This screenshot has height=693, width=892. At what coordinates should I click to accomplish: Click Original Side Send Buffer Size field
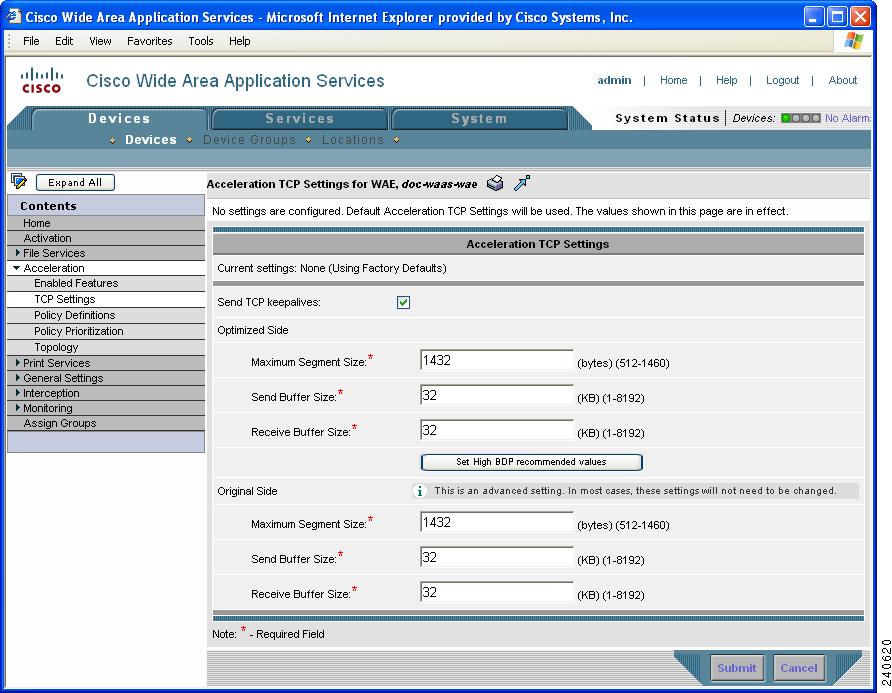pyautogui.click(x=497, y=557)
